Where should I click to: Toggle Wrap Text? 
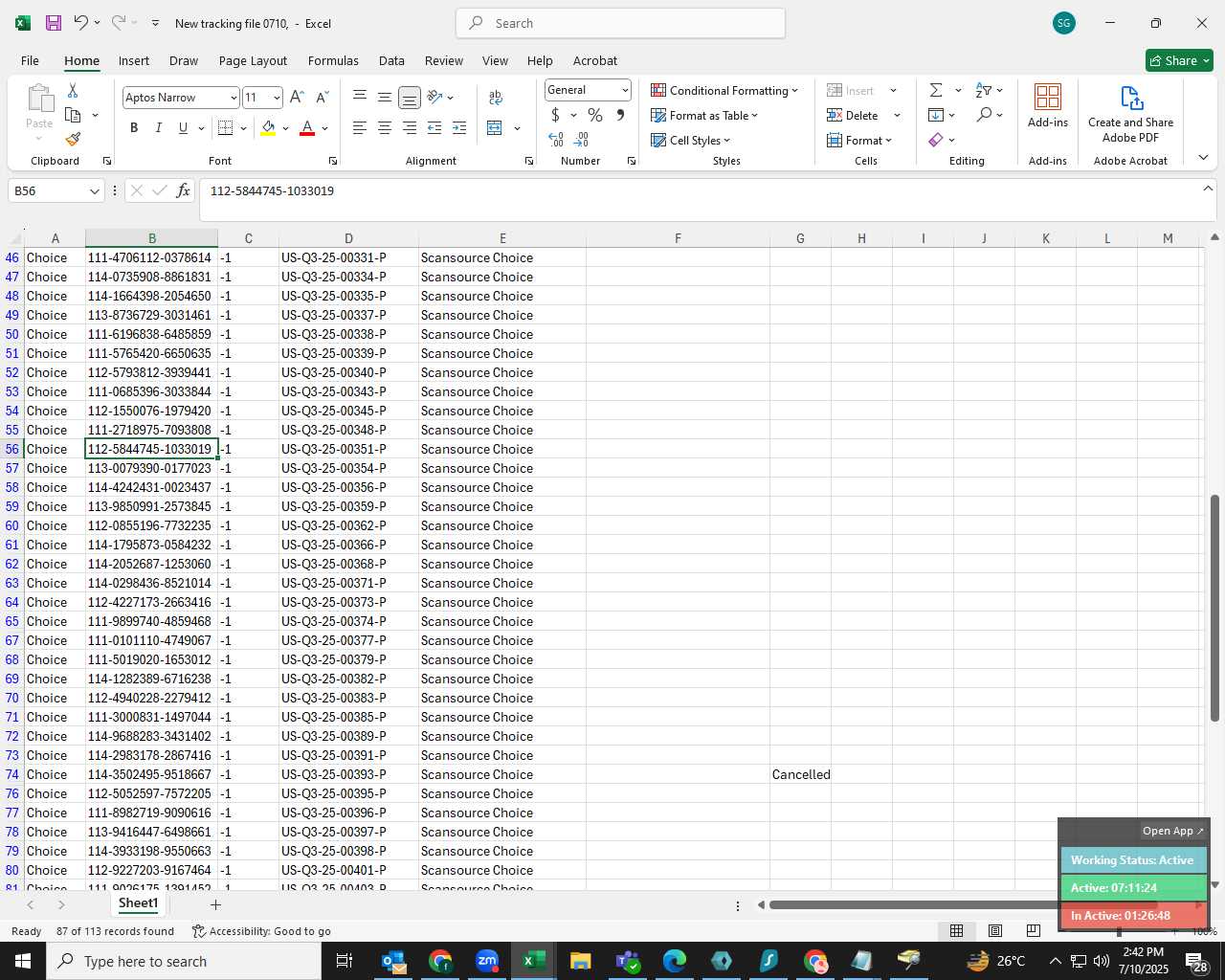point(496,98)
